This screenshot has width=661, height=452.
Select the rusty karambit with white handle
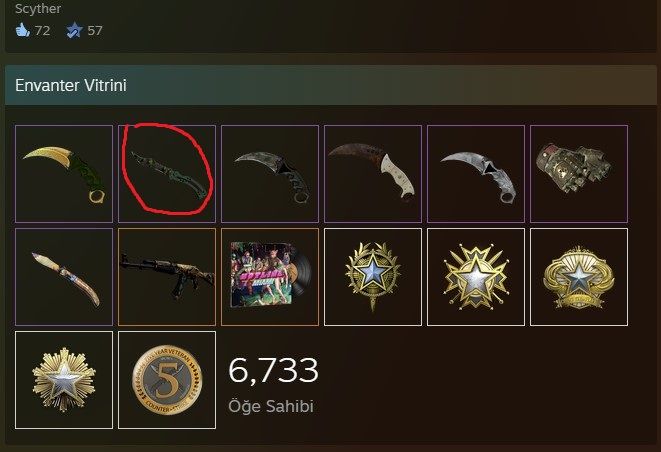[x=373, y=174]
